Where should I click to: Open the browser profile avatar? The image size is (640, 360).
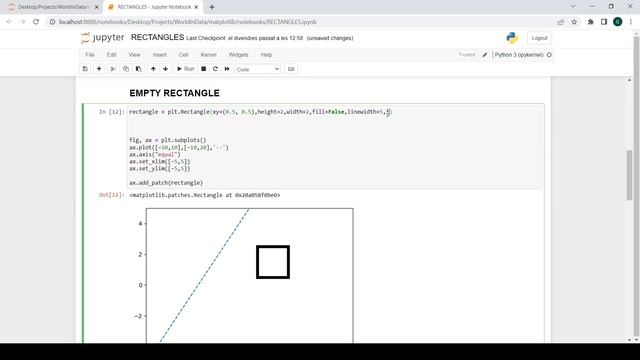618,22
